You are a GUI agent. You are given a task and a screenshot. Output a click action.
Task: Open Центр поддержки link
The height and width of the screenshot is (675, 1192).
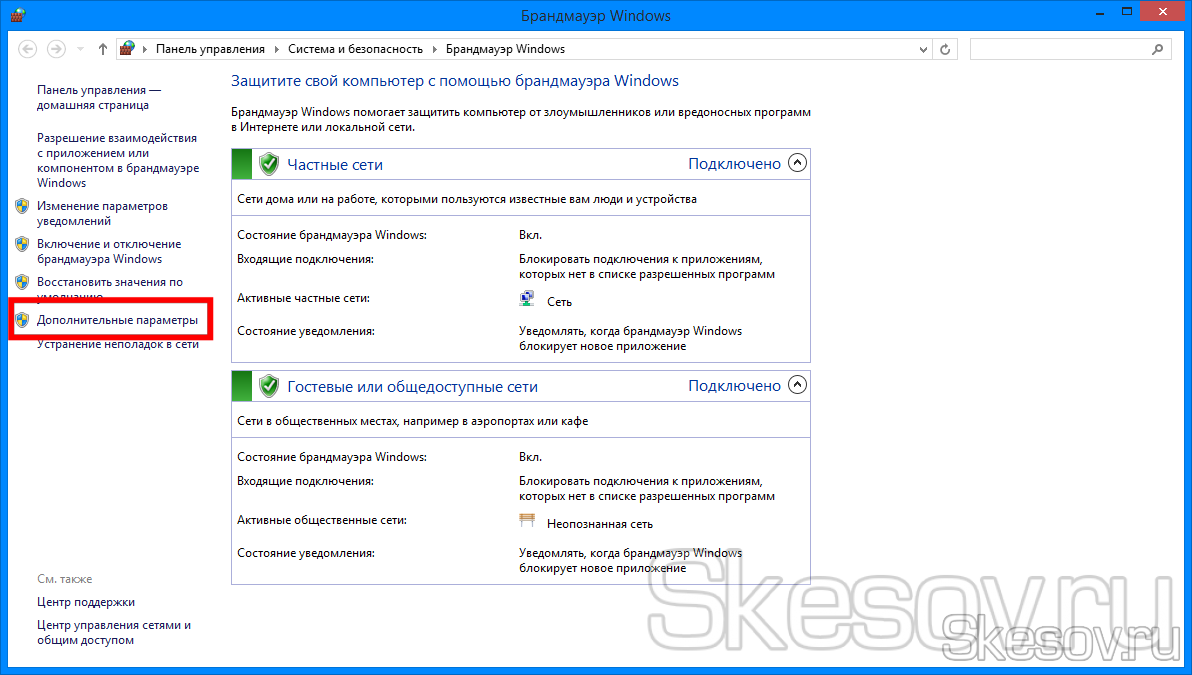pos(86,602)
